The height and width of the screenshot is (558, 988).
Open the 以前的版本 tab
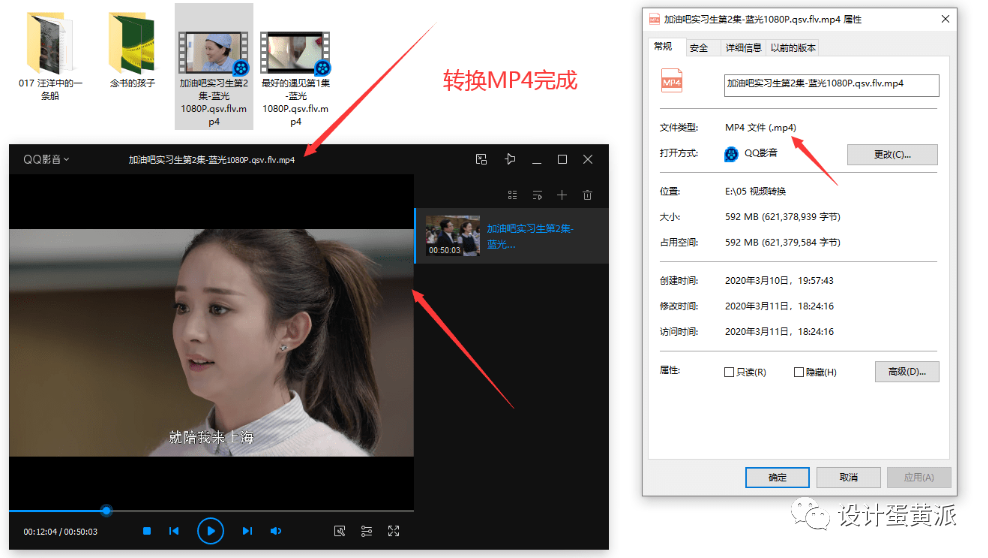793,48
